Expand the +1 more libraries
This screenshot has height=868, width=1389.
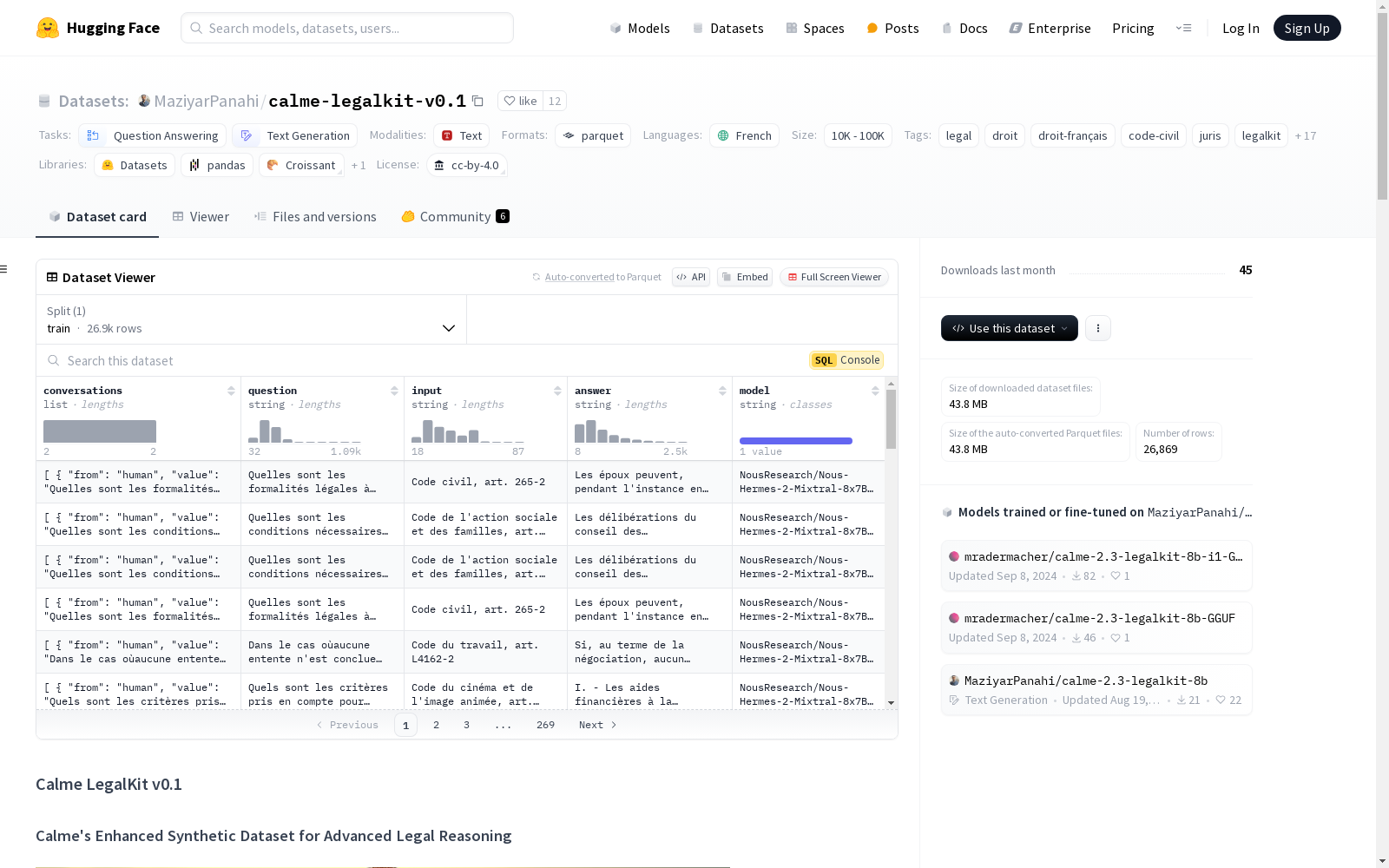point(359,165)
